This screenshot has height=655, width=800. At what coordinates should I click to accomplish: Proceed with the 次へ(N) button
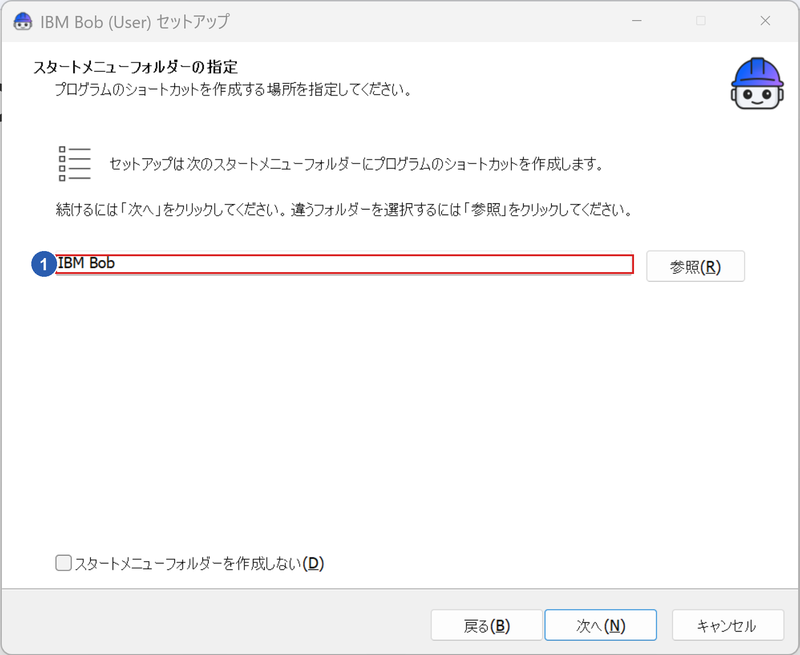click(601, 625)
